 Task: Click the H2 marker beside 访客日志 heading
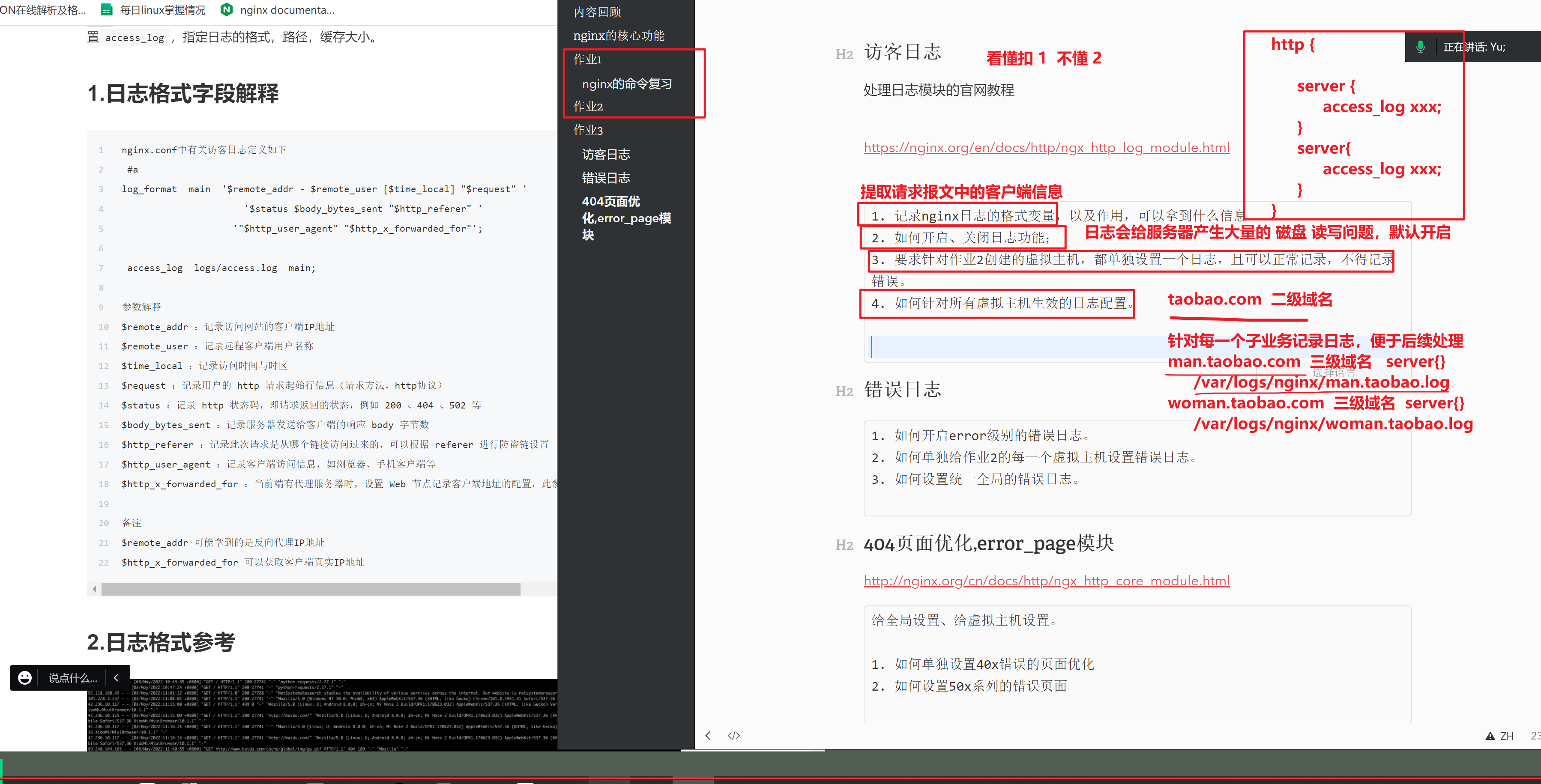pos(844,54)
